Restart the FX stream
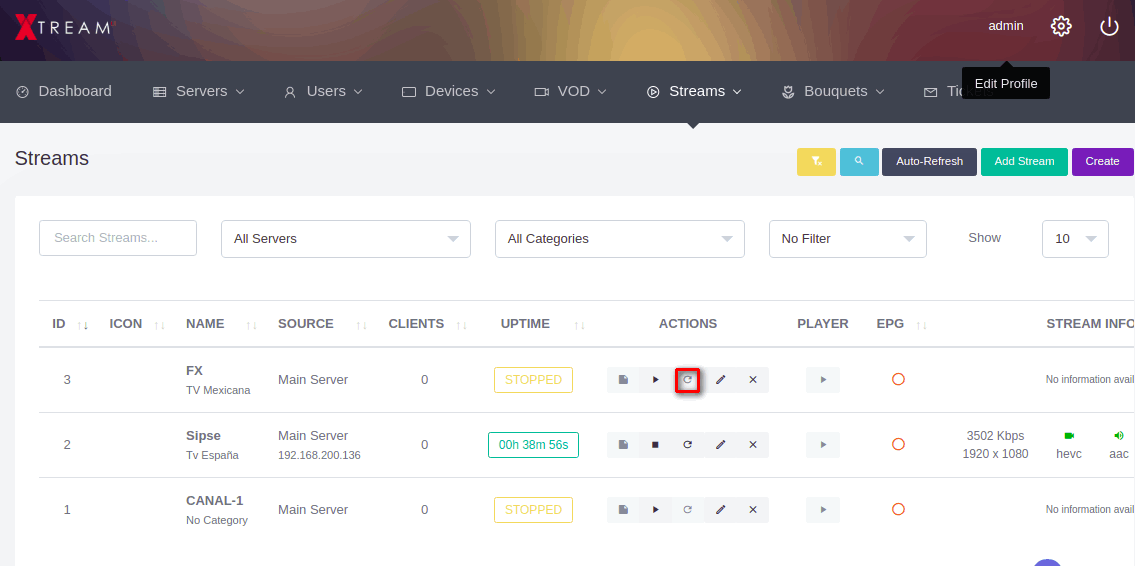Image resolution: width=1135 pixels, height=566 pixels. point(687,380)
